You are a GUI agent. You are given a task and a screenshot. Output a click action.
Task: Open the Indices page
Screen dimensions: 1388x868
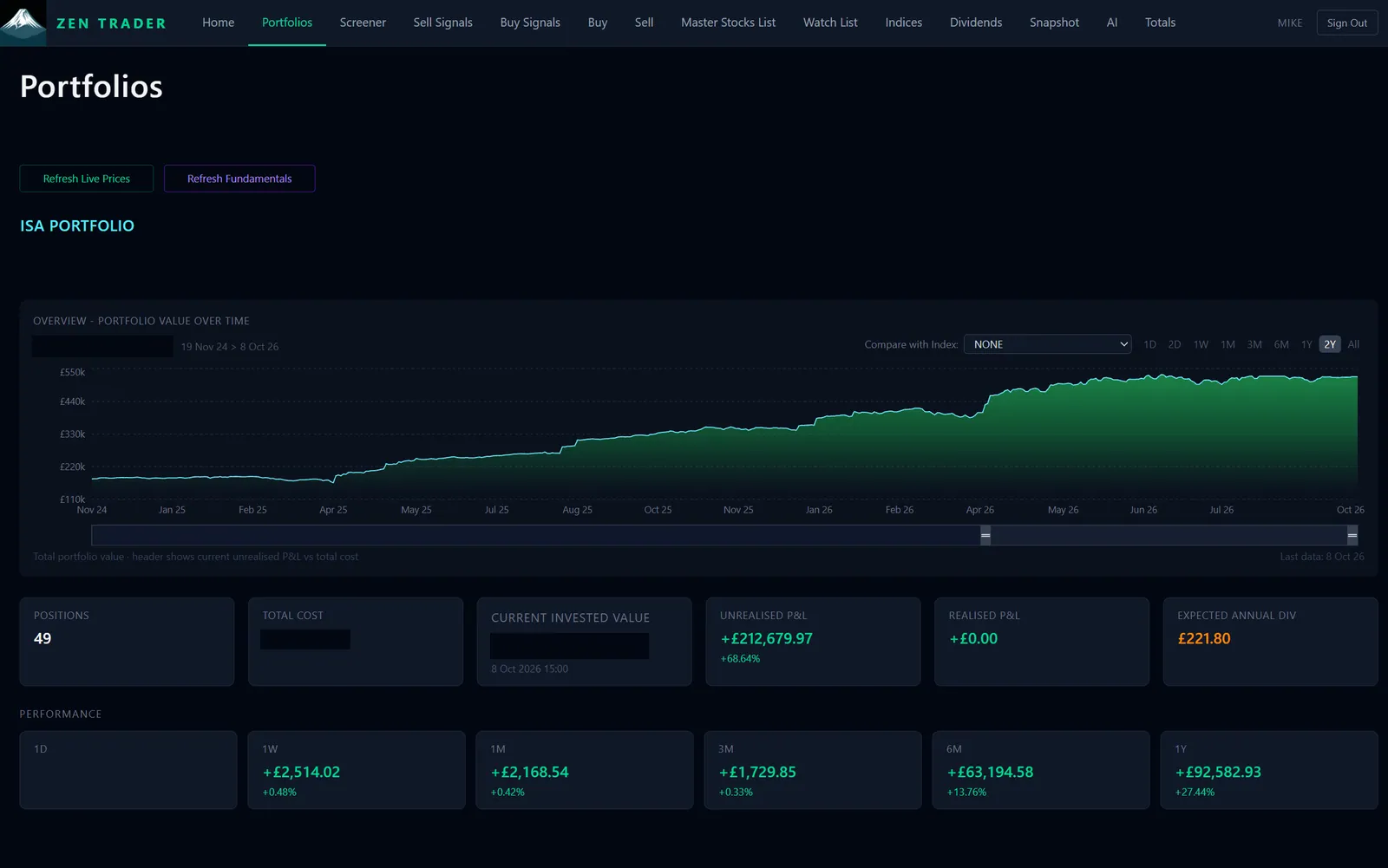coord(903,23)
